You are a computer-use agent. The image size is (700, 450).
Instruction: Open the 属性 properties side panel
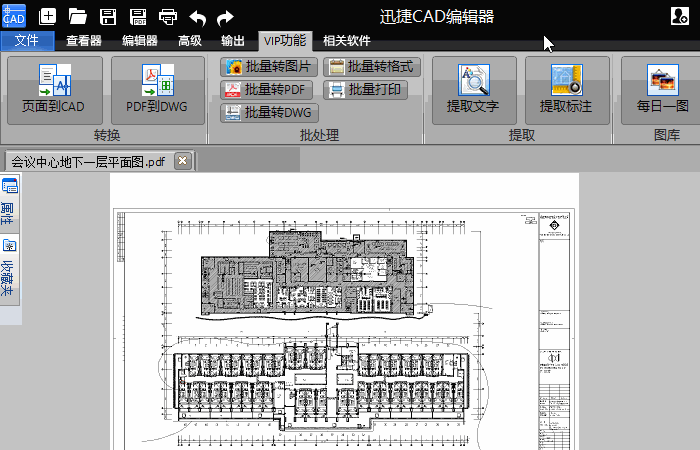[10, 203]
